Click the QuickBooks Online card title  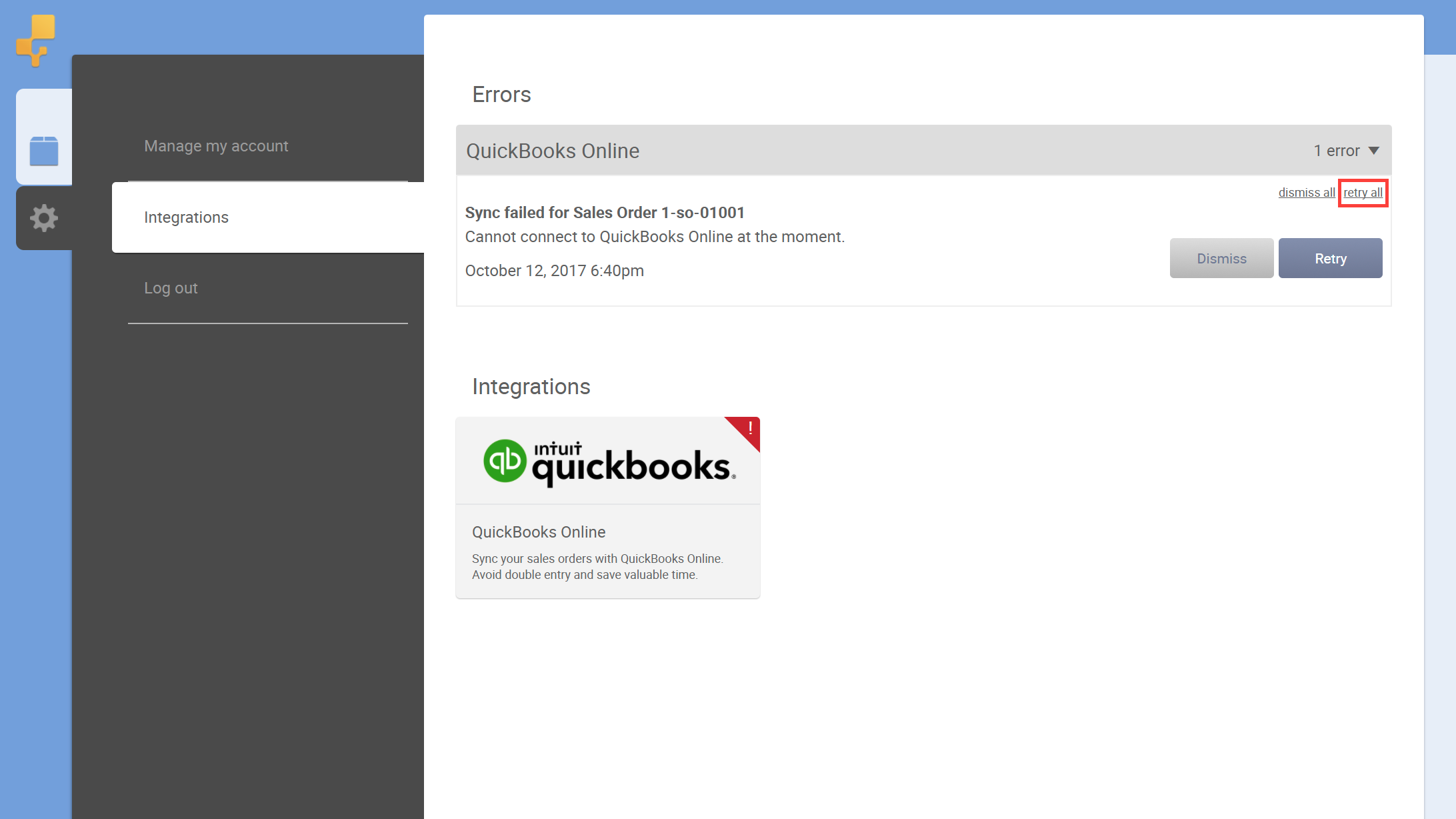pos(539,532)
